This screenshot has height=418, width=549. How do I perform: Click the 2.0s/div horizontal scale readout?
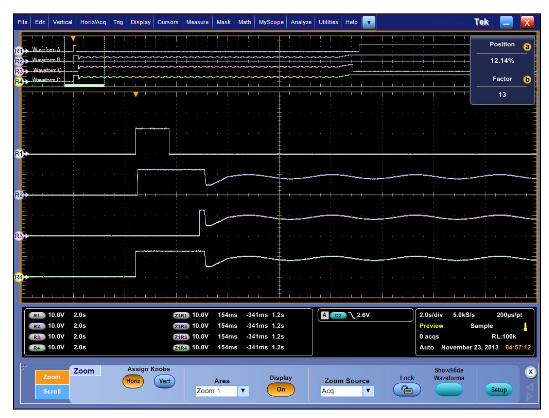coord(431,315)
